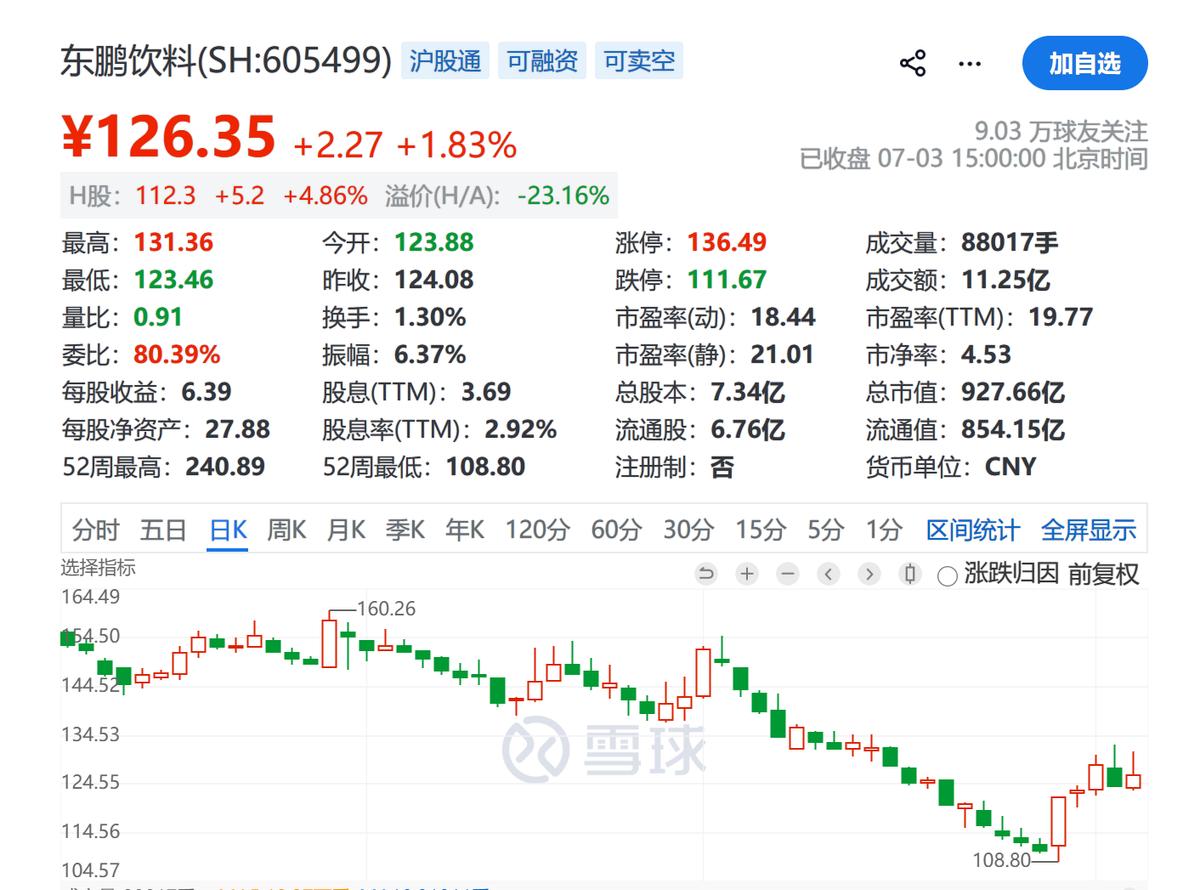Move chart left with the left chevron
Image resolution: width=1200 pixels, height=890 pixels.
pos(828,574)
